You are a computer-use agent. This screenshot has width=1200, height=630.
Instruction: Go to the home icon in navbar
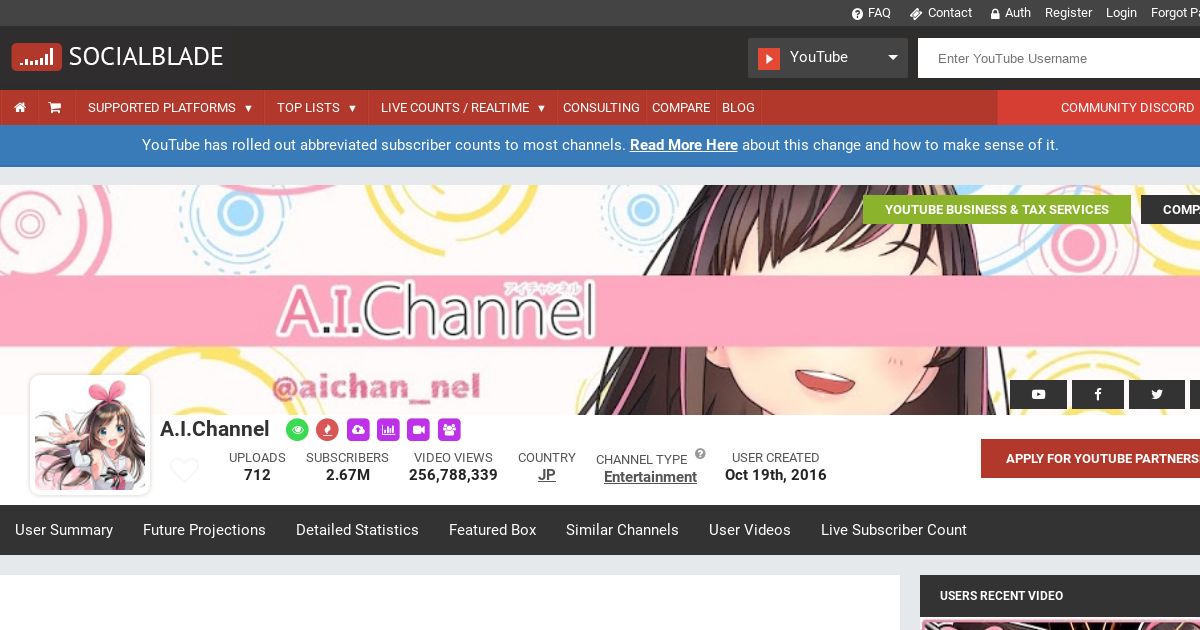tap(20, 107)
